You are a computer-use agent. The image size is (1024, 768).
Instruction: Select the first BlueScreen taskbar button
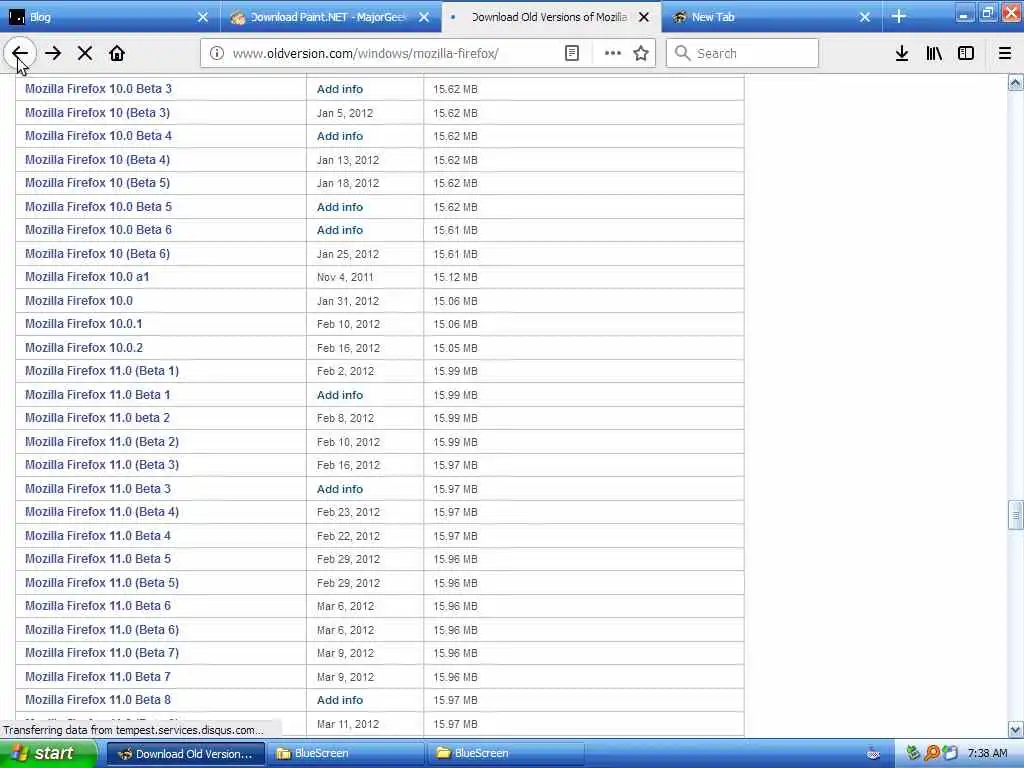click(x=346, y=754)
